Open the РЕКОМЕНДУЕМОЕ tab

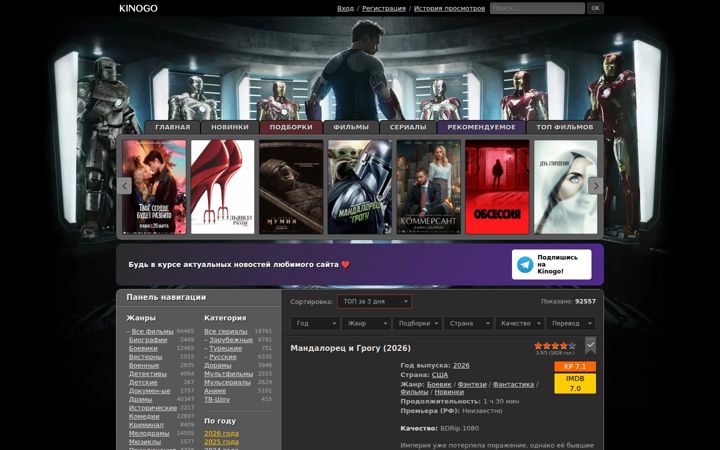(481, 127)
